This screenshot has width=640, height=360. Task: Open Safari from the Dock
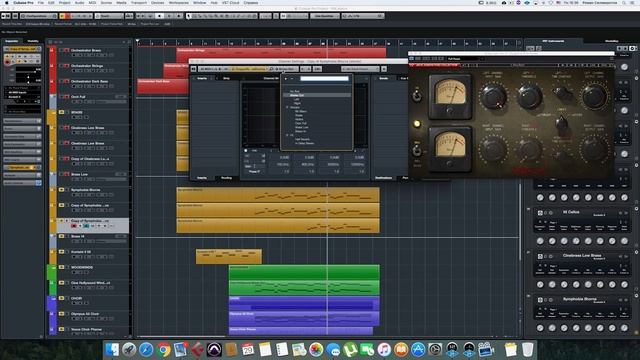[x=146, y=349]
